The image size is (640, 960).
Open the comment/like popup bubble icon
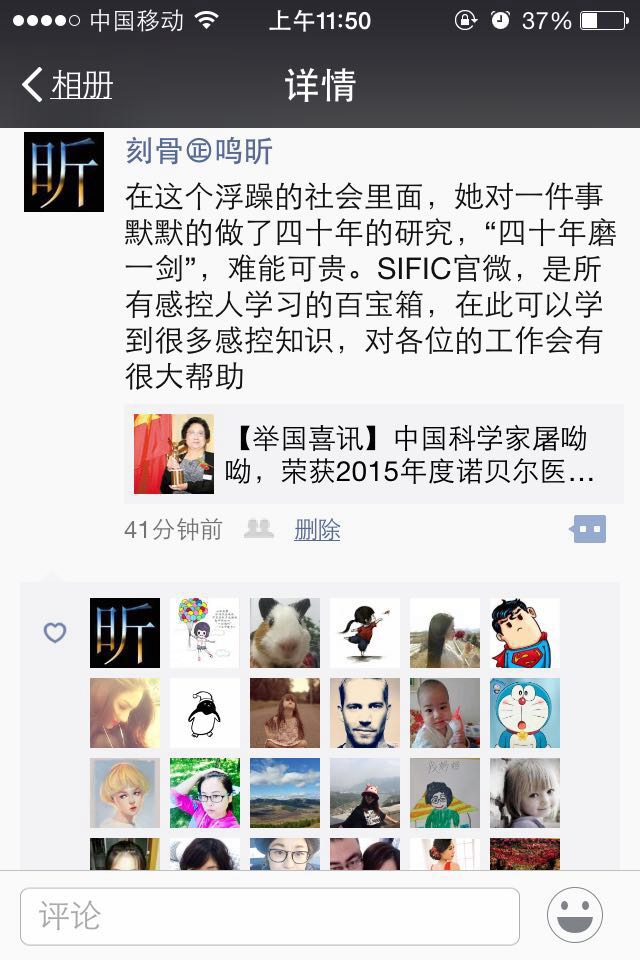tap(588, 529)
